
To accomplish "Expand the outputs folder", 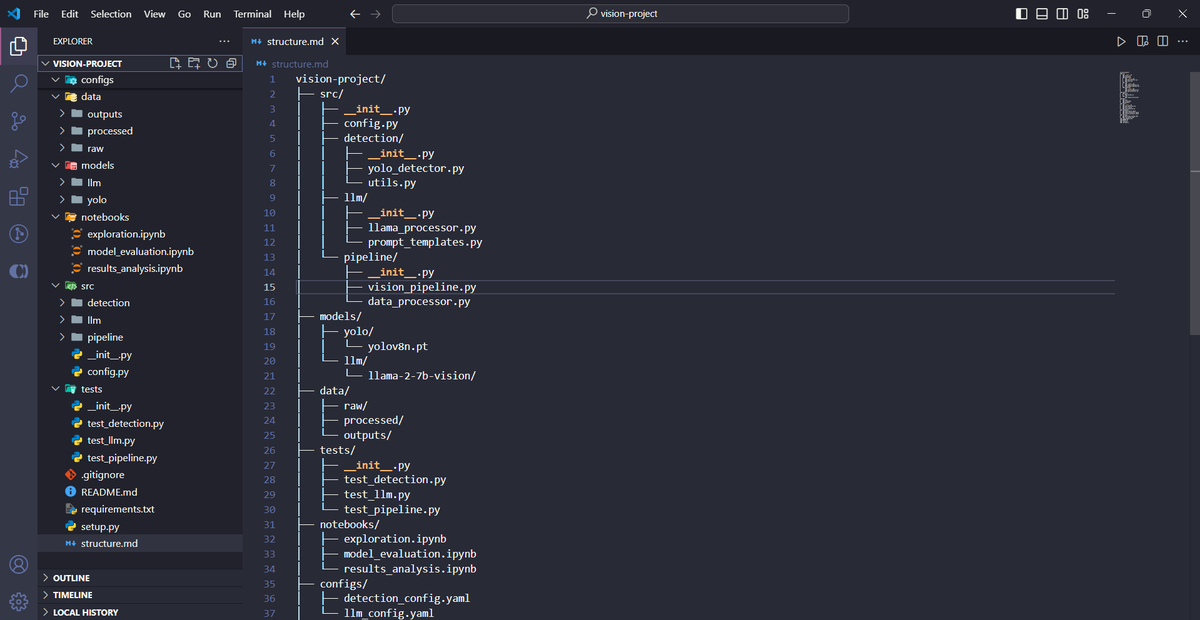I will (140, 114).
